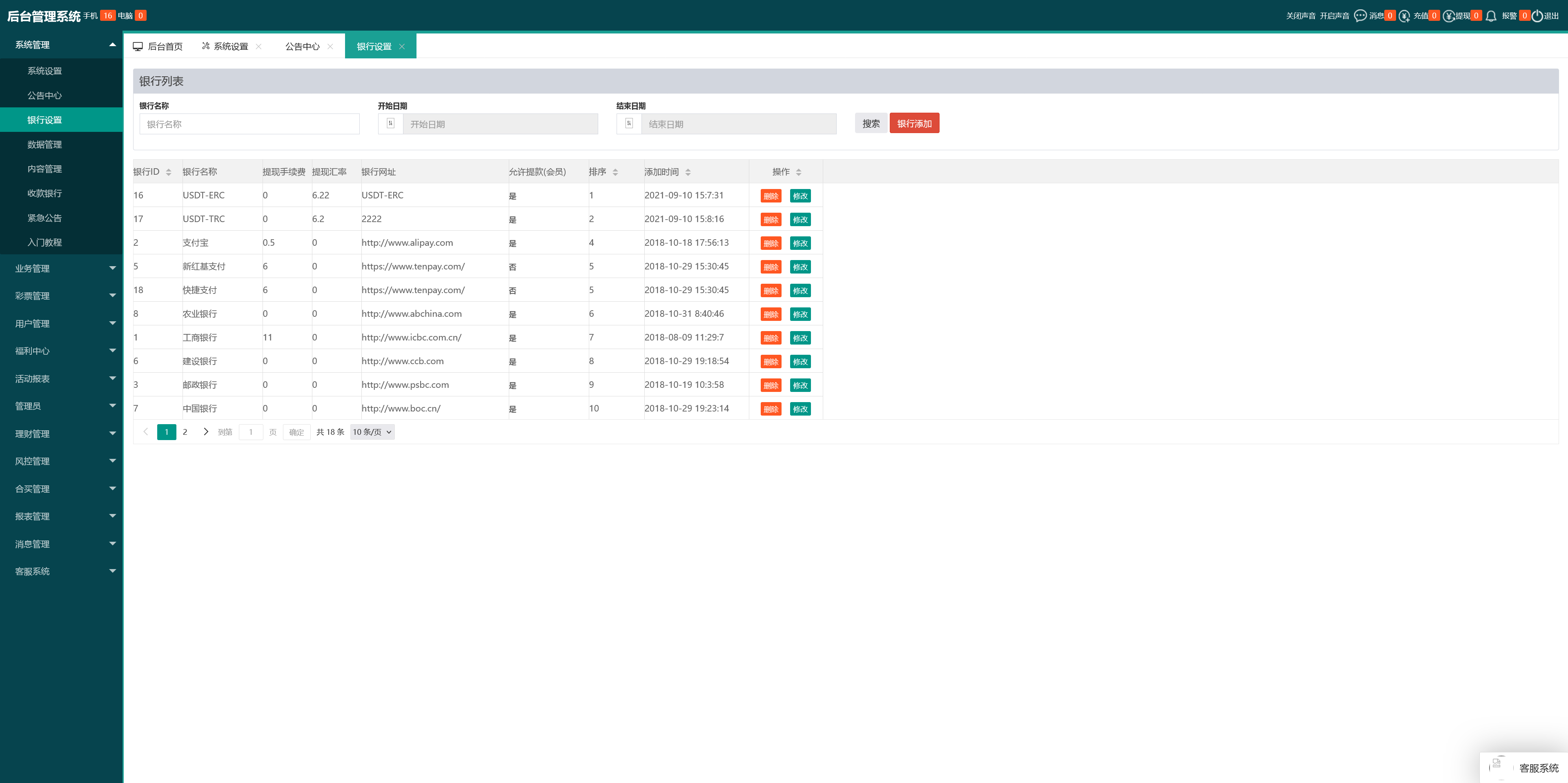
Task: Open 收款银行 in the sidebar
Action: 45,193
